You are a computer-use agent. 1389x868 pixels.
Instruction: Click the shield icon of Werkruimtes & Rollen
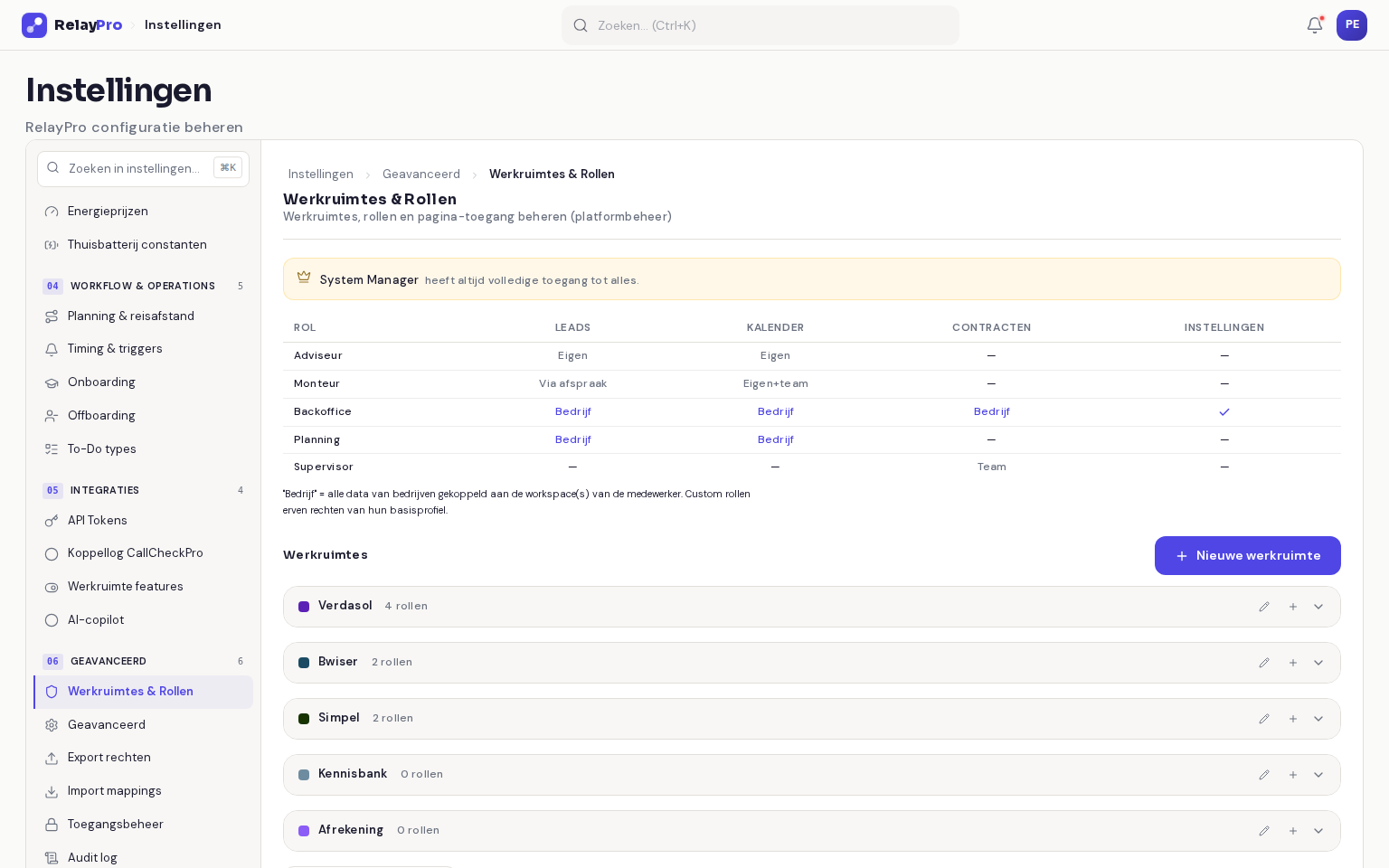coord(52,692)
